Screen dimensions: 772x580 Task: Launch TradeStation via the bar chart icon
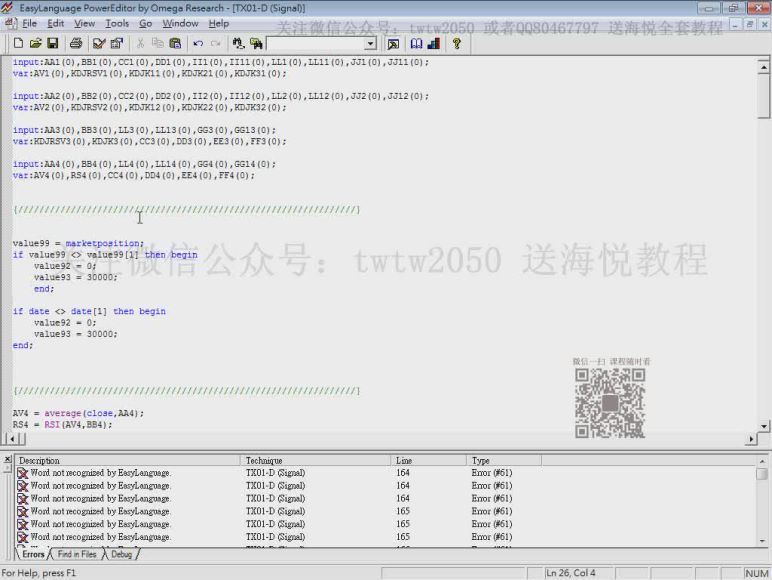tap(434, 44)
